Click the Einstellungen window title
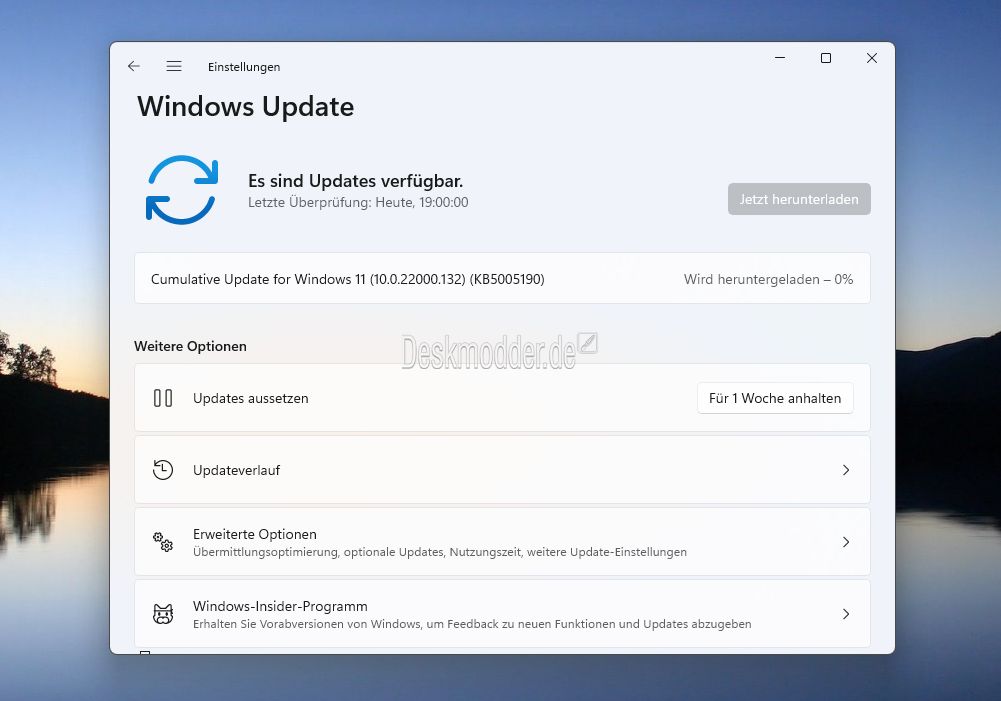This screenshot has width=1001, height=701. click(244, 67)
